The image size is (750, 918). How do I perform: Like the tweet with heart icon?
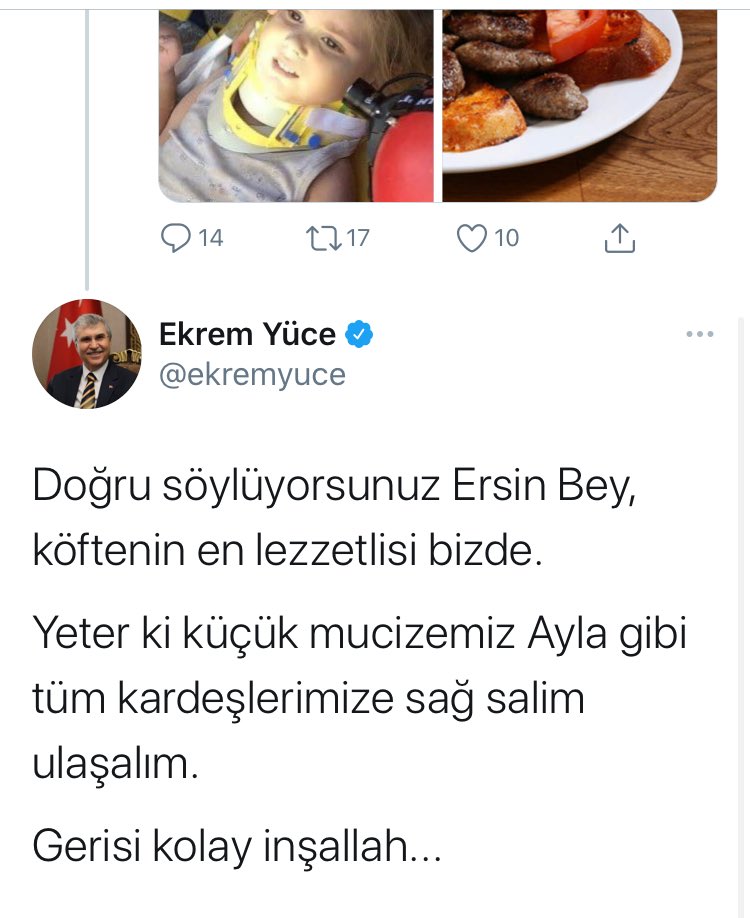pyautogui.click(x=471, y=238)
